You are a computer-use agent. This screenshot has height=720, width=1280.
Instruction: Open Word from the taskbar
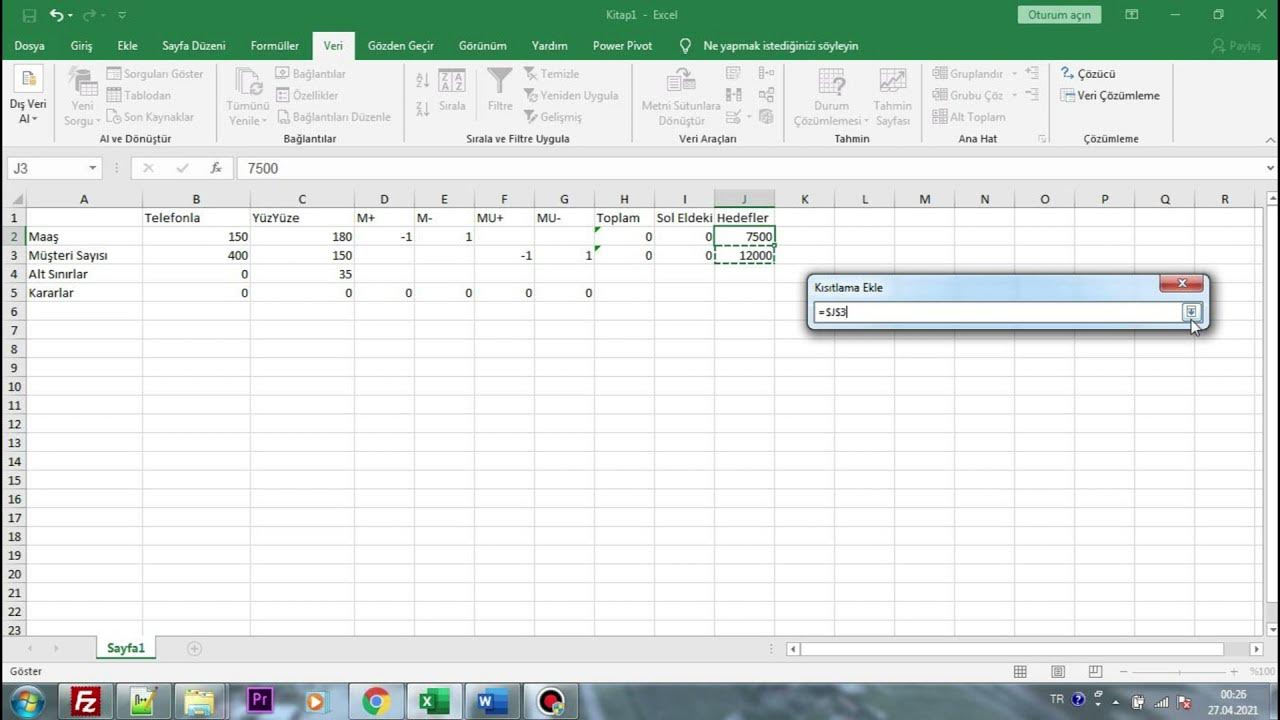click(x=492, y=701)
